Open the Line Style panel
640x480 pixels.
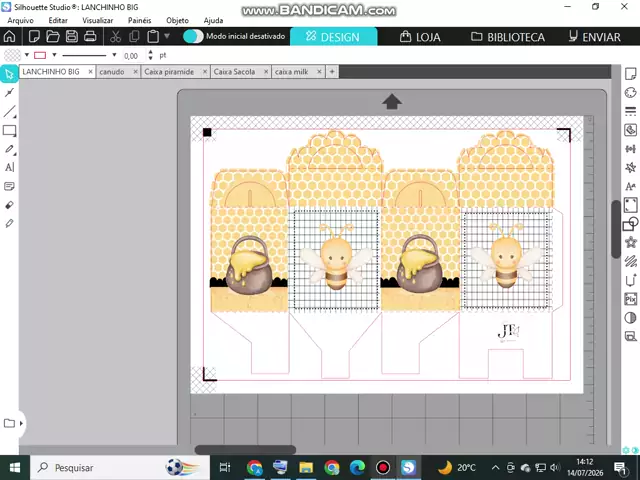[x=631, y=111]
